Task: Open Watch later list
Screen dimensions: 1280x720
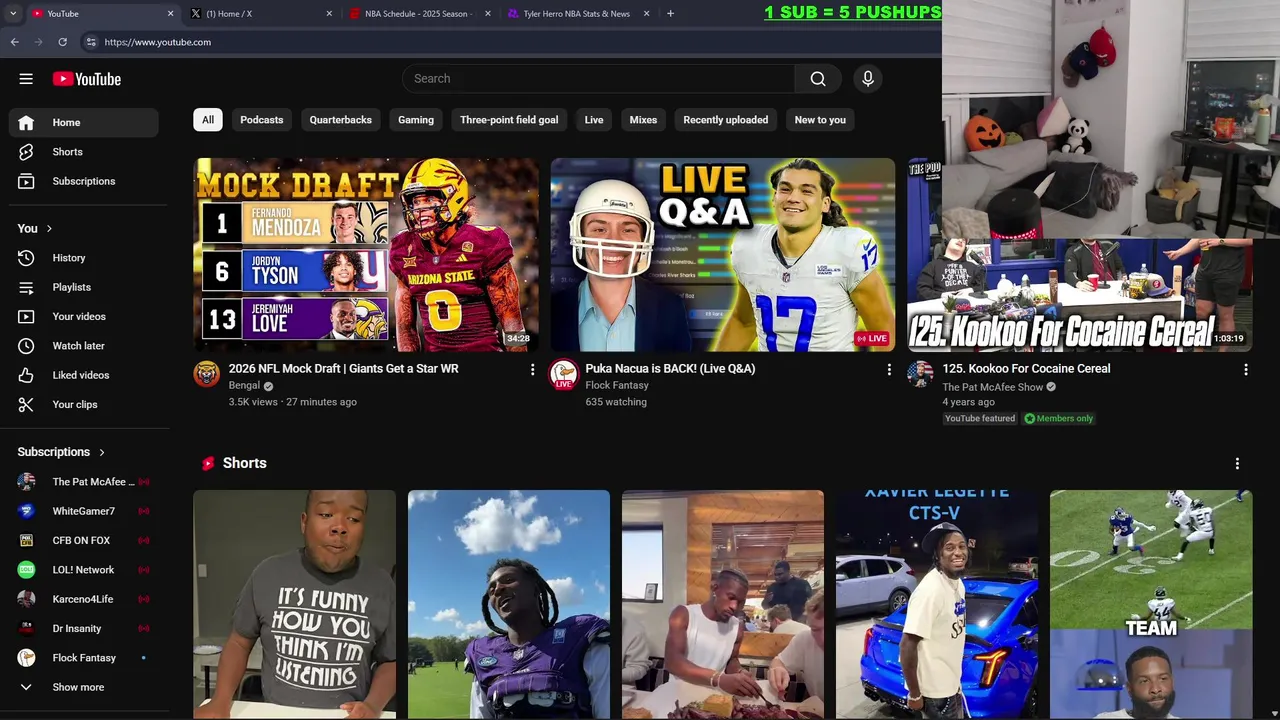Action: (84, 346)
